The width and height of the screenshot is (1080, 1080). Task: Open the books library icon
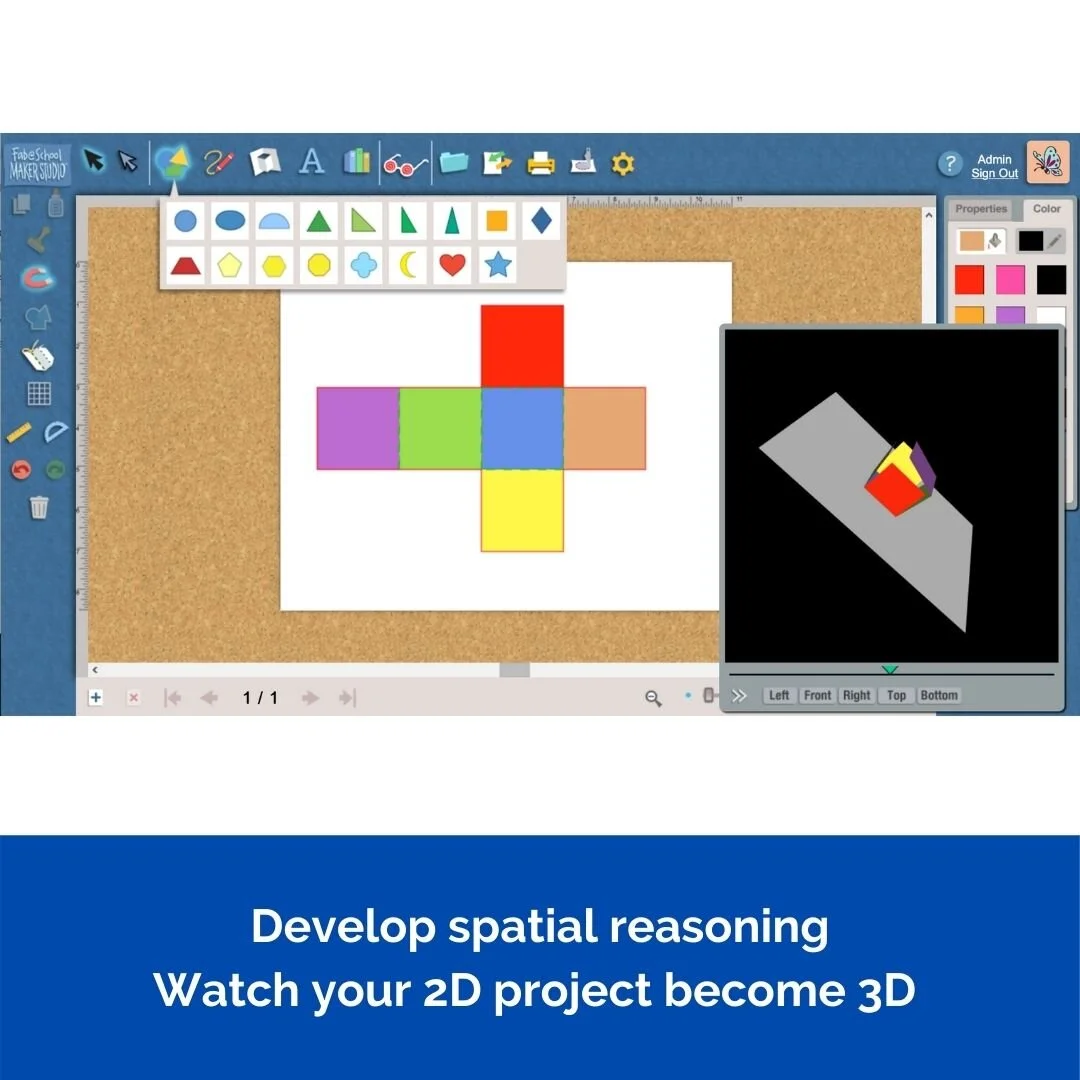pyautogui.click(x=356, y=162)
